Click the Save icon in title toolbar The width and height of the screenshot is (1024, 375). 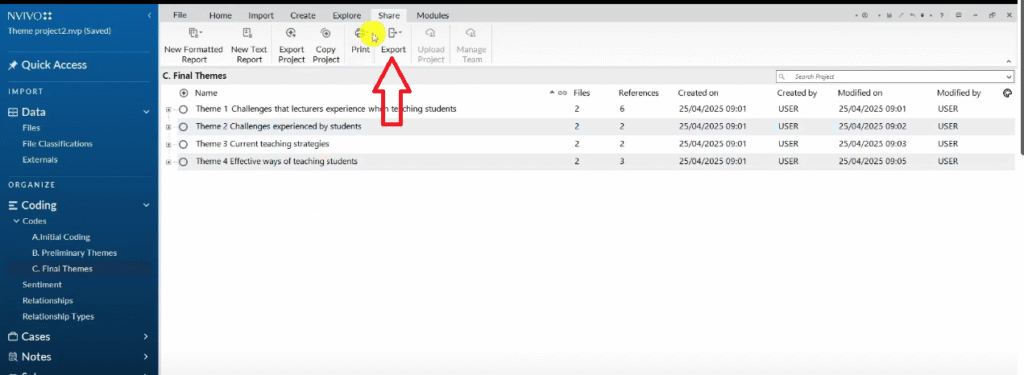889,15
